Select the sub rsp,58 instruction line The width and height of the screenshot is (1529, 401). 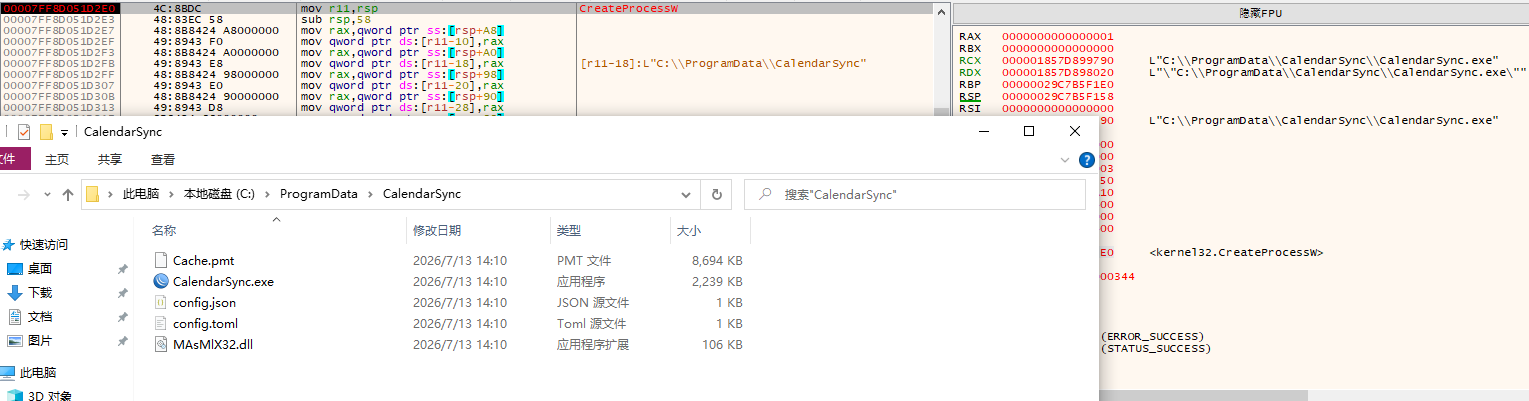click(334, 18)
